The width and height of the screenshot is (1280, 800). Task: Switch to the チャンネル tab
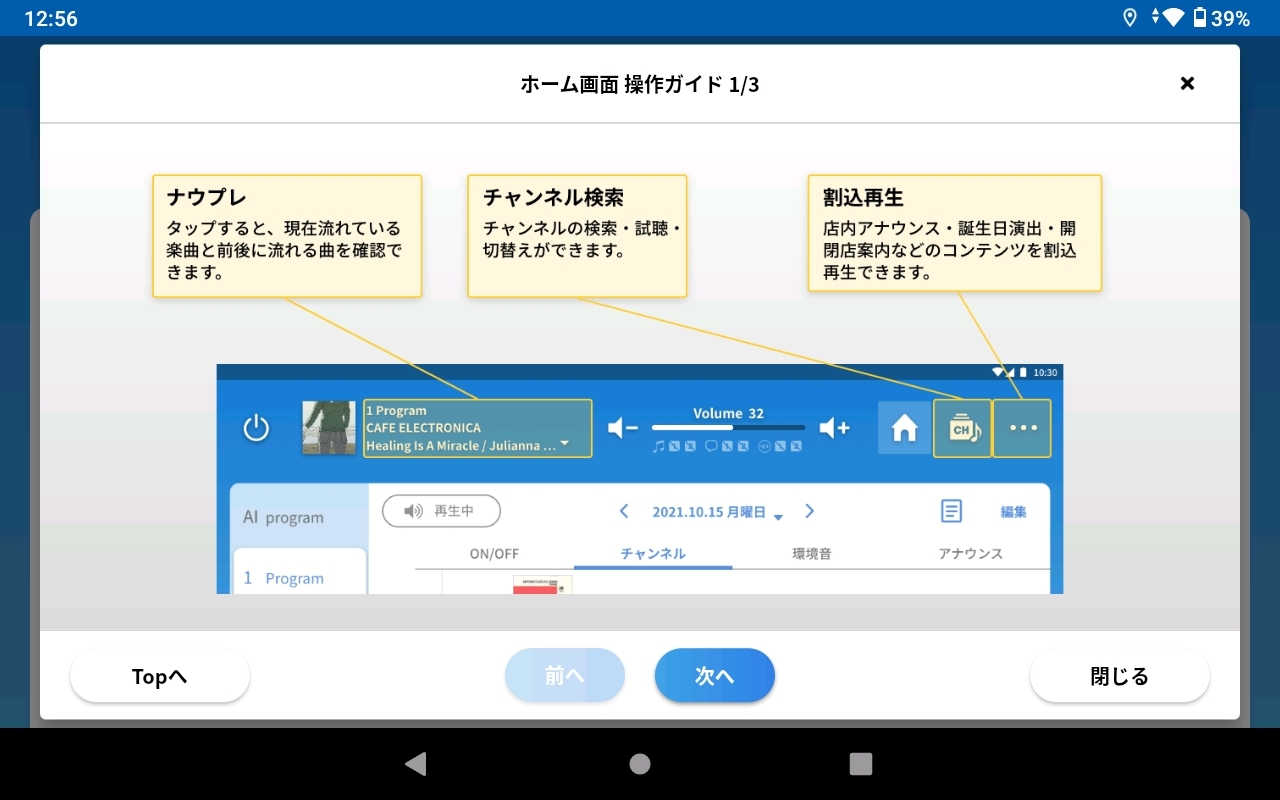point(653,553)
